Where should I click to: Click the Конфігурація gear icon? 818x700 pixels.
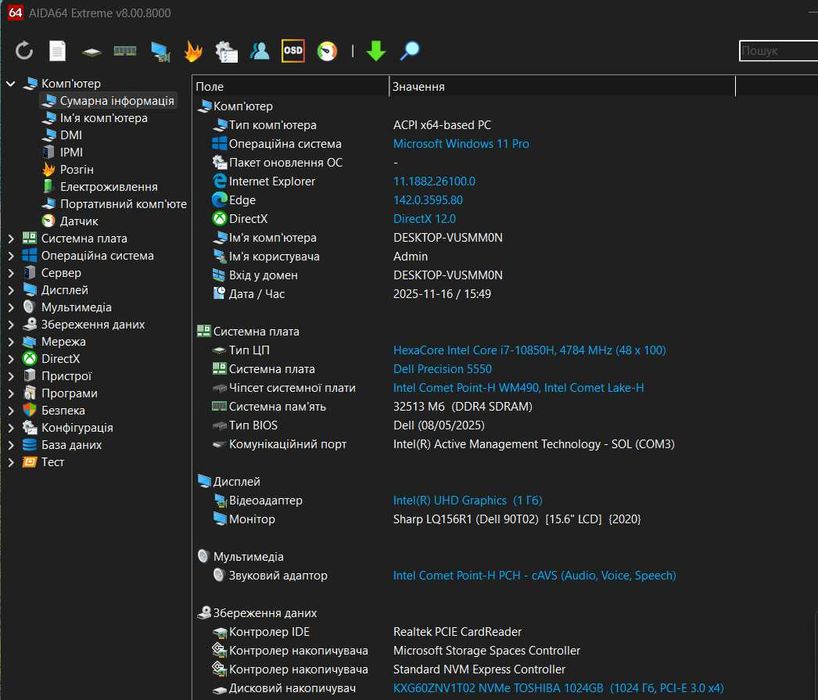30,428
